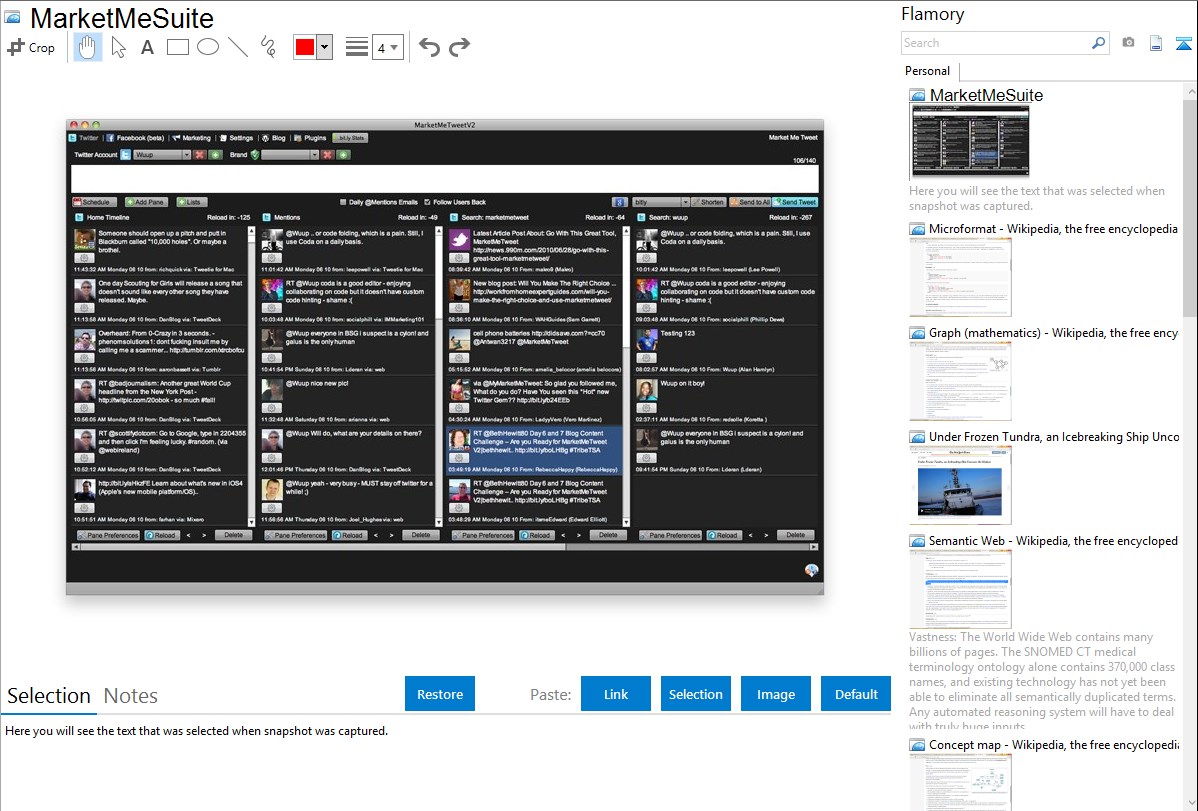This screenshot has height=811, width=1198.
Task: Click the Restore button
Action: point(440,694)
